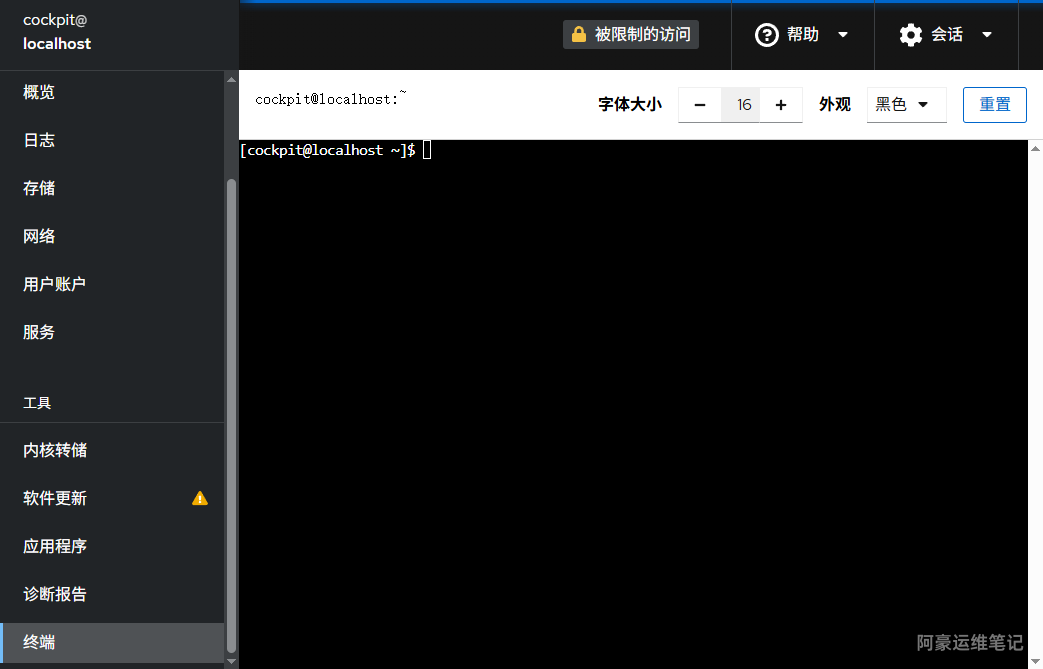Viewport: 1043px width, 669px height.
Task: Open the 服务 services page
Action: click(x=112, y=332)
